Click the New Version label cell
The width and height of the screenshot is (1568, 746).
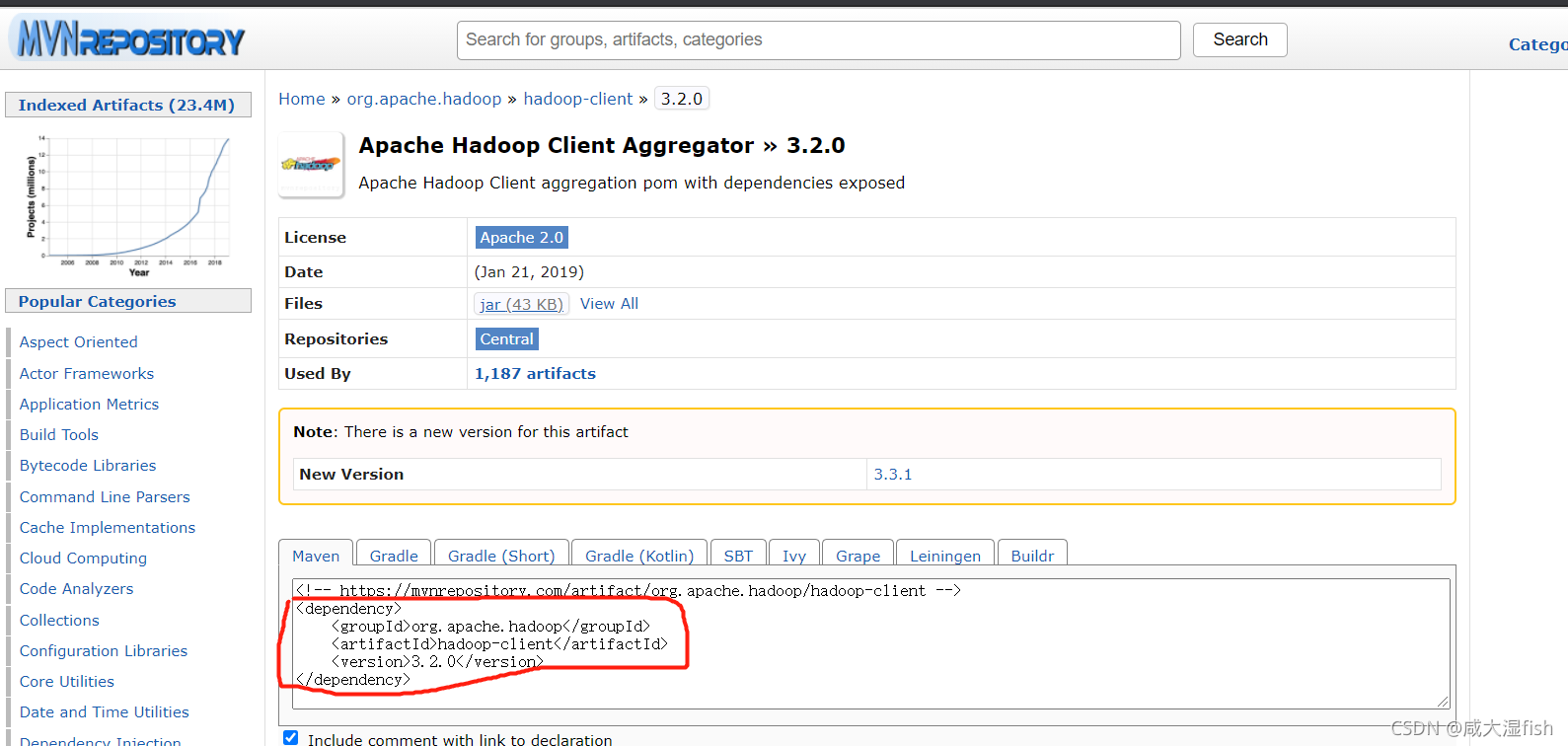click(x=580, y=475)
